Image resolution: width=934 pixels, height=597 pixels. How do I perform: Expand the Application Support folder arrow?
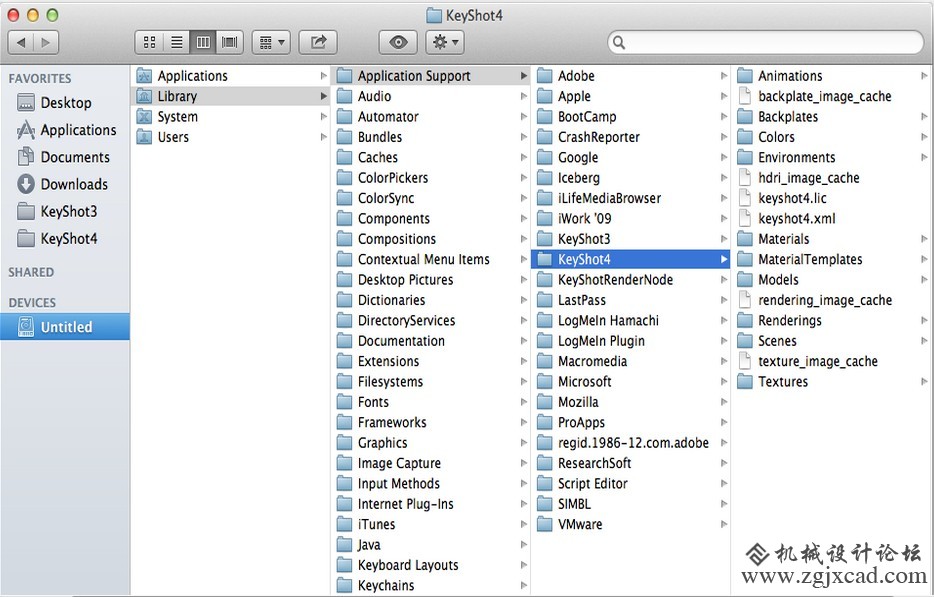524,76
